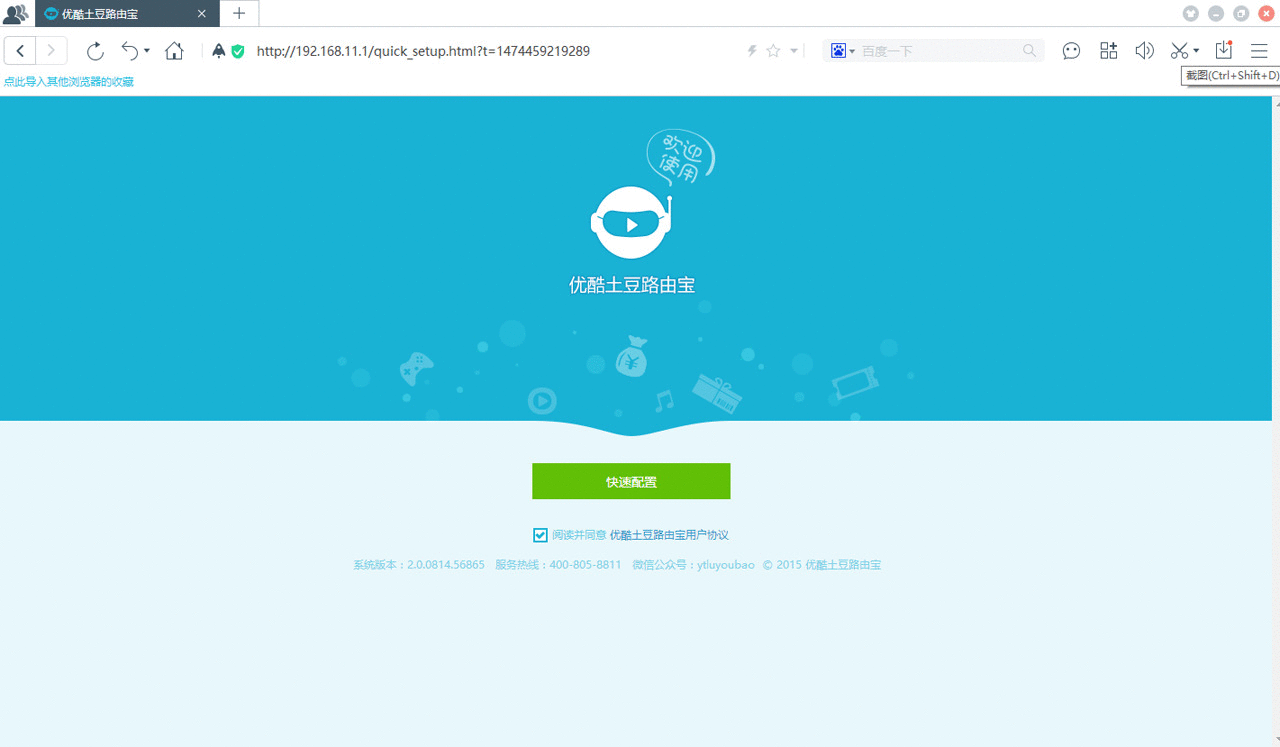
Task: Open the Baidu search engine selector
Action: pos(843,51)
